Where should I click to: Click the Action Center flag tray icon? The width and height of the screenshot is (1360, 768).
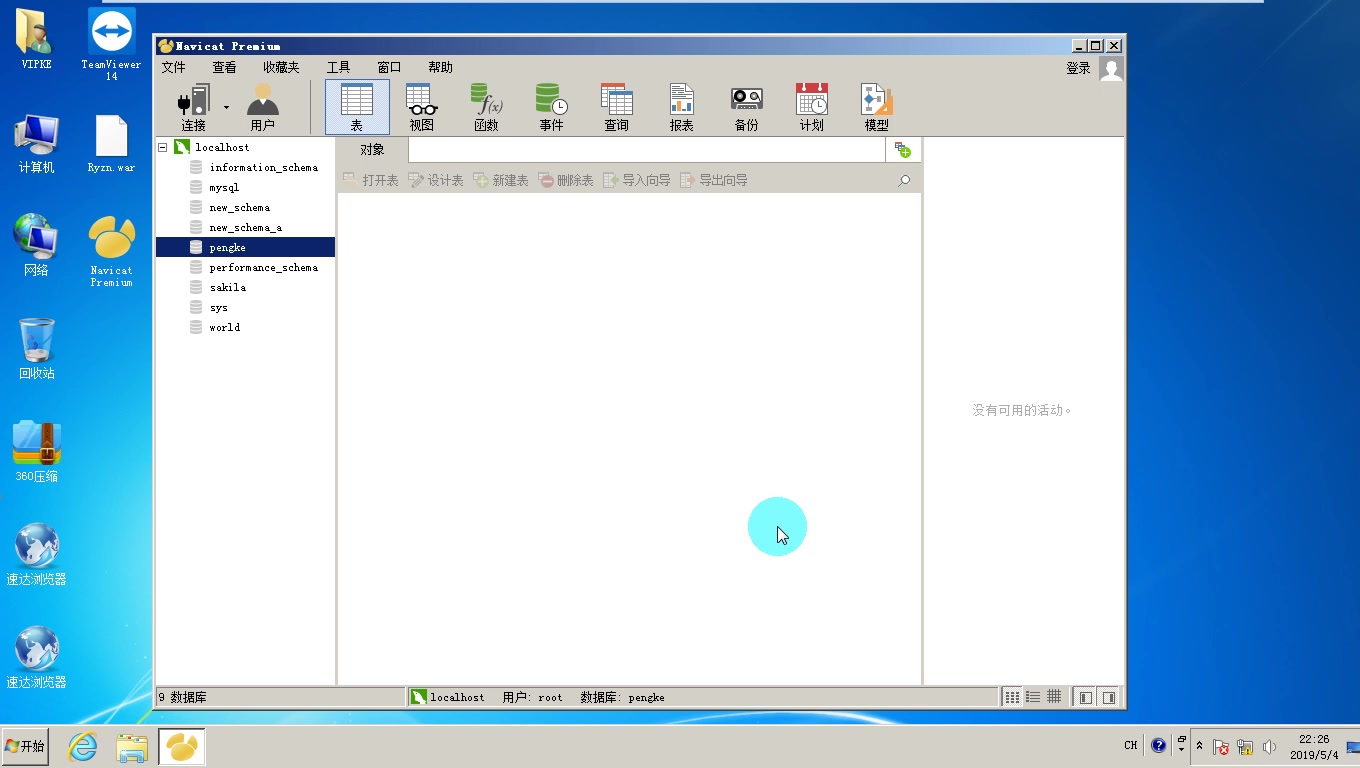[1221, 747]
